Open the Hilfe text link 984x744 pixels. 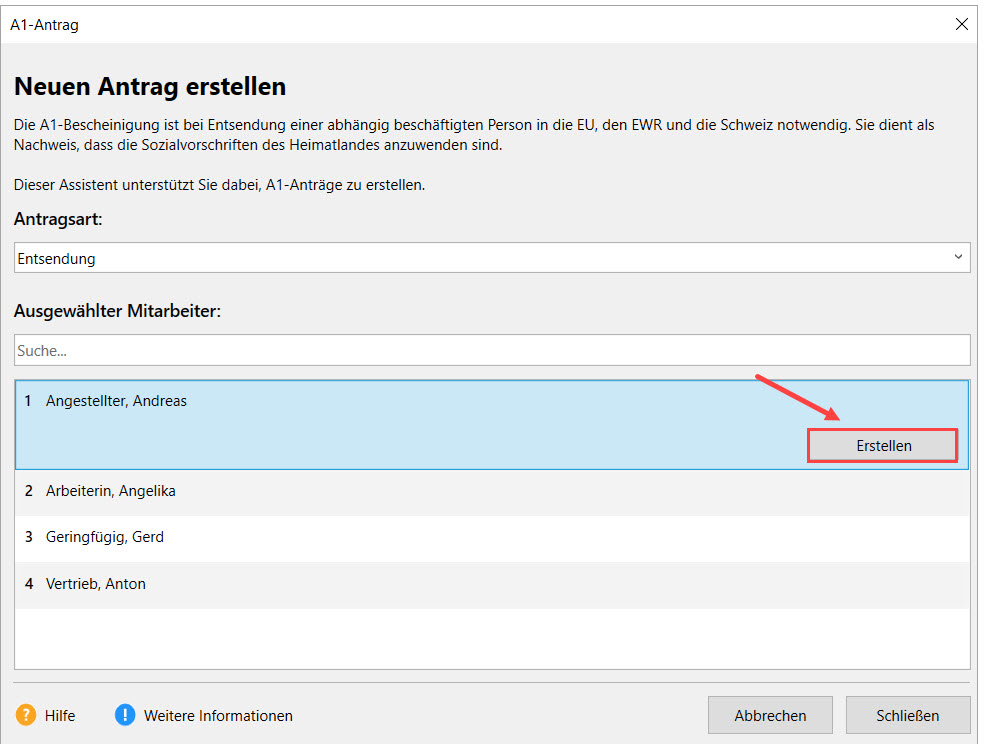(x=60, y=715)
